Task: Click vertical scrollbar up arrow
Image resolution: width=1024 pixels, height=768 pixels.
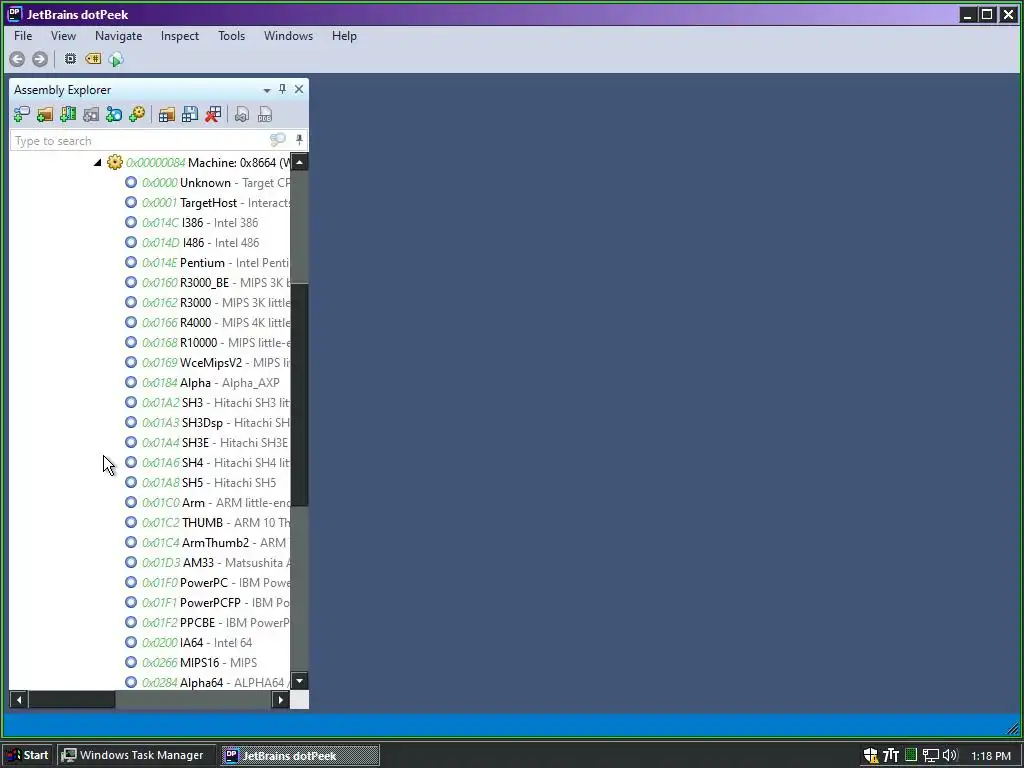Action: (x=299, y=162)
